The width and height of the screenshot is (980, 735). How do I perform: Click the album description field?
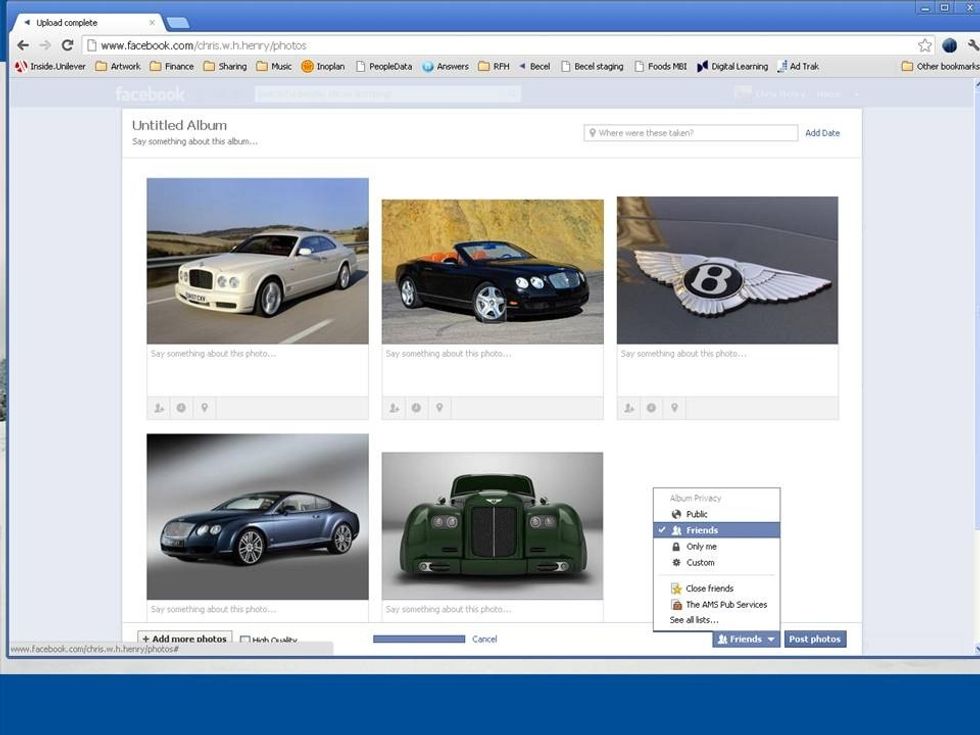(x=195, y=142)
